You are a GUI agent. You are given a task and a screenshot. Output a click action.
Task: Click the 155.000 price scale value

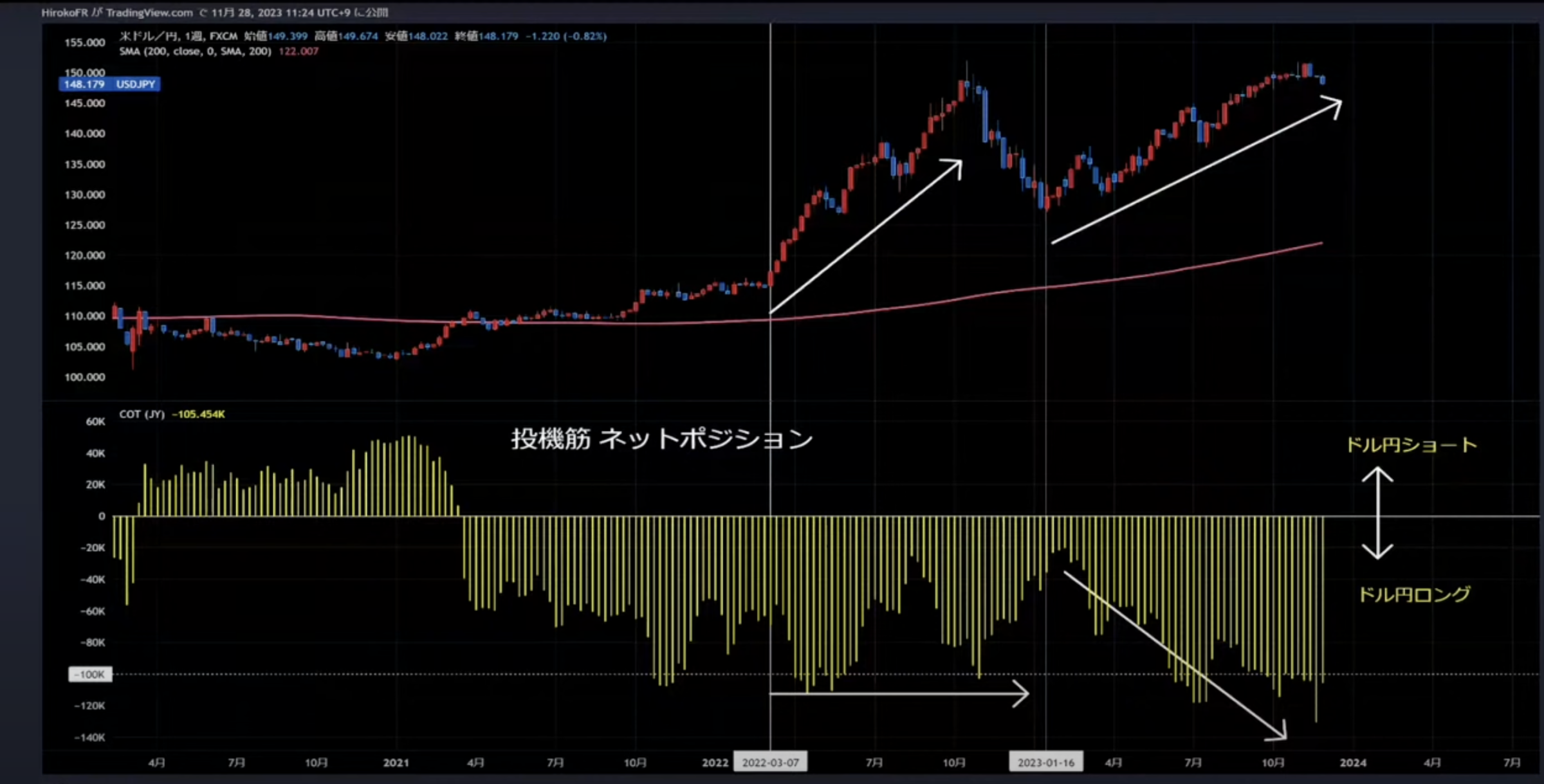pyautogui.click(x=85, y=42)
